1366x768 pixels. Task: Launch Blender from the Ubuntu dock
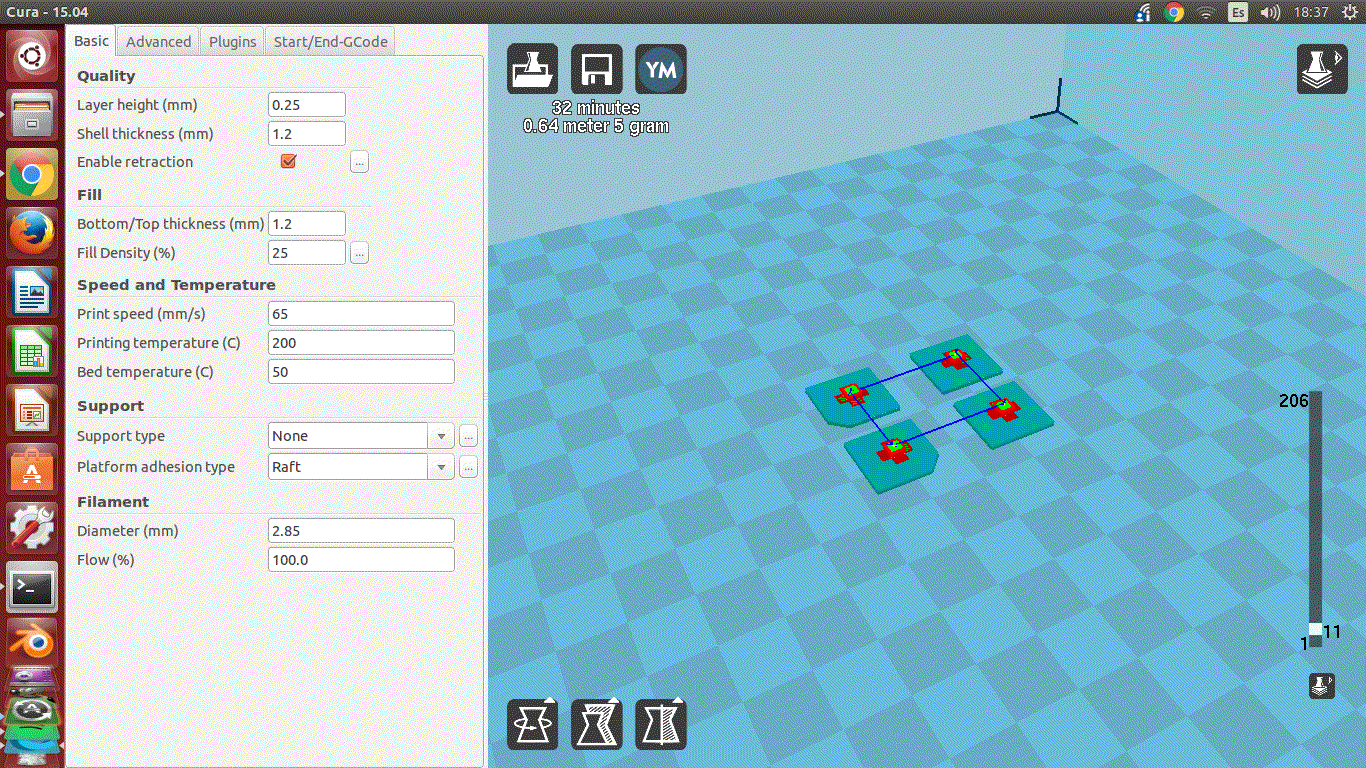31,642
